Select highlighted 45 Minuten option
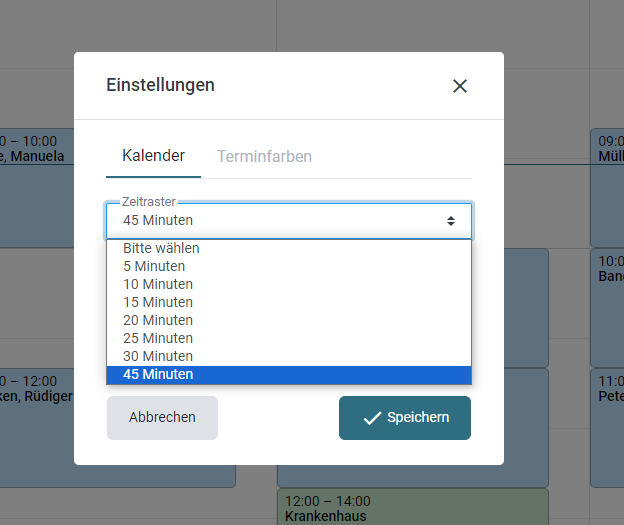This screenshot has height=525, width=624. click(x=289, y=375)
